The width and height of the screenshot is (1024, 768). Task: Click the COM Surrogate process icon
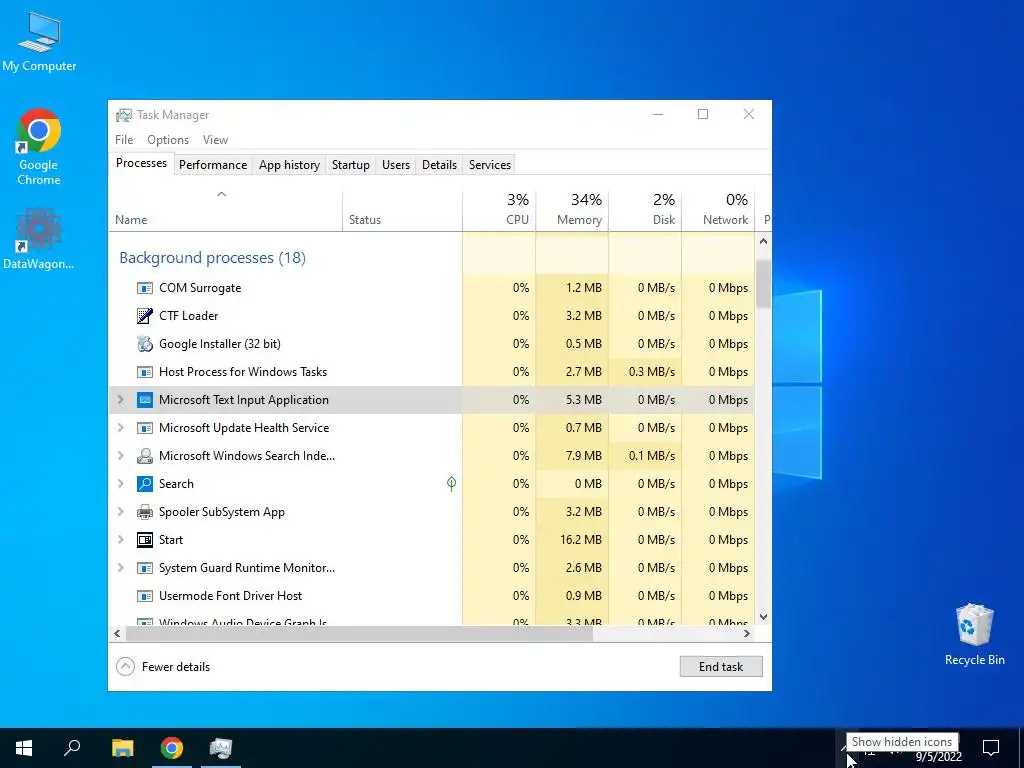pos(144,288)
